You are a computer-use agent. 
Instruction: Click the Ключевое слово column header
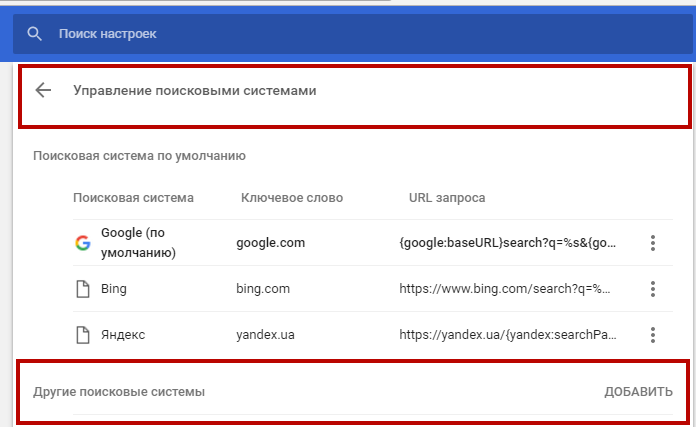pos(292,198)
